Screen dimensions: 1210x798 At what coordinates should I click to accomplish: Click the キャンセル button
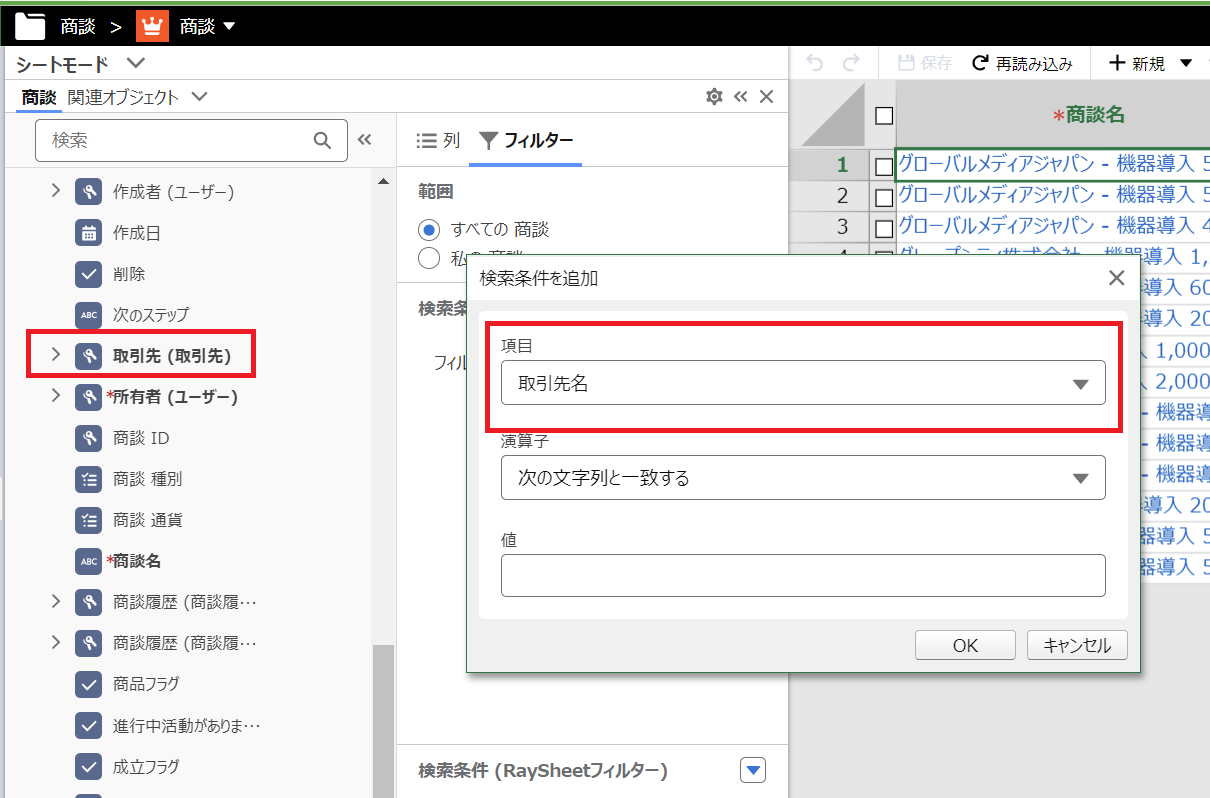point(1077,645)
